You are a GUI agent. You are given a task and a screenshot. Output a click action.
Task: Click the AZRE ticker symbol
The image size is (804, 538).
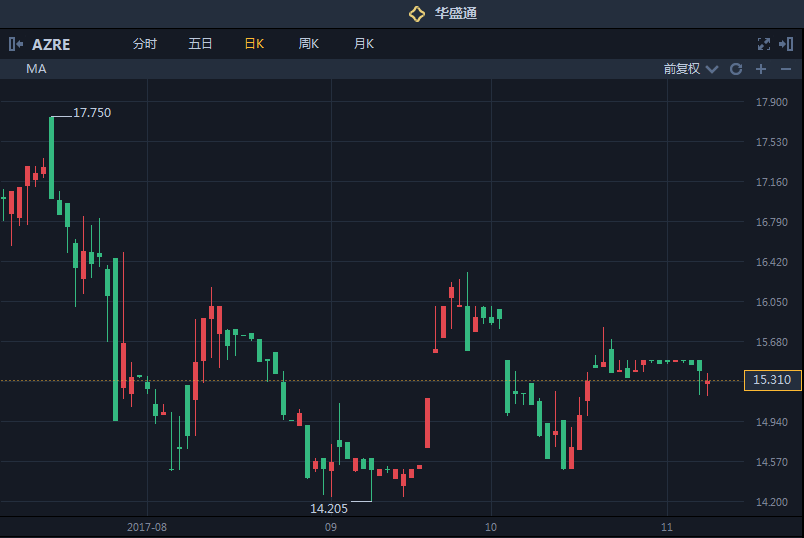click(51, 44)
